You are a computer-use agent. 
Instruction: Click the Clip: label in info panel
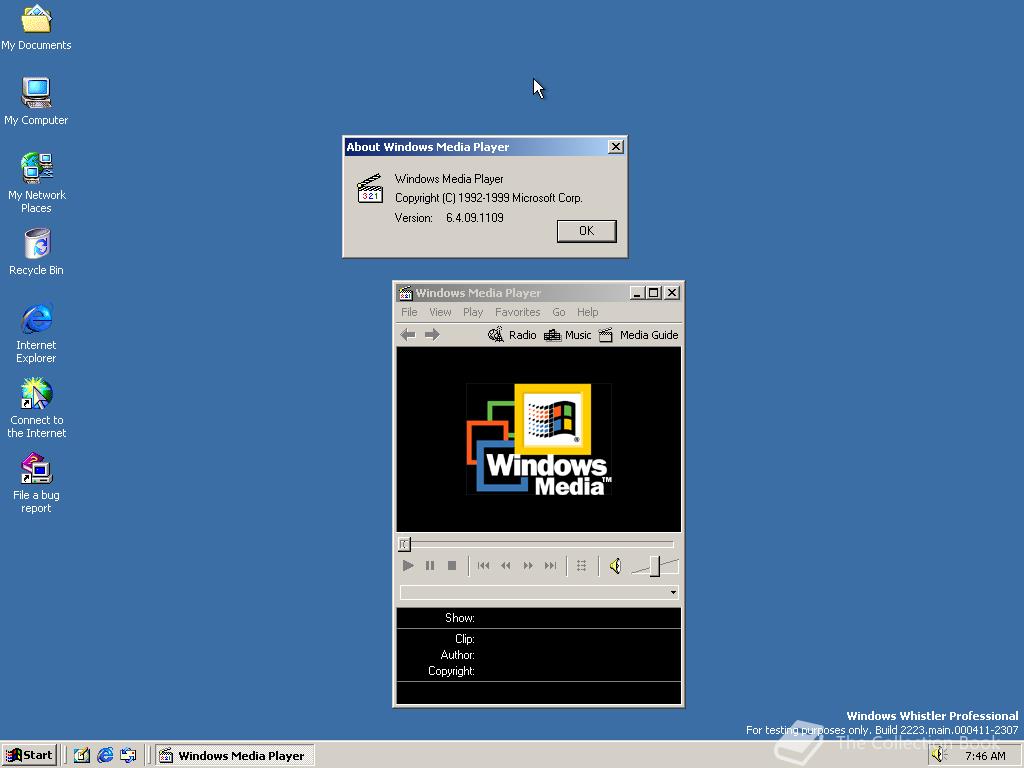click(x=464, y=639)
